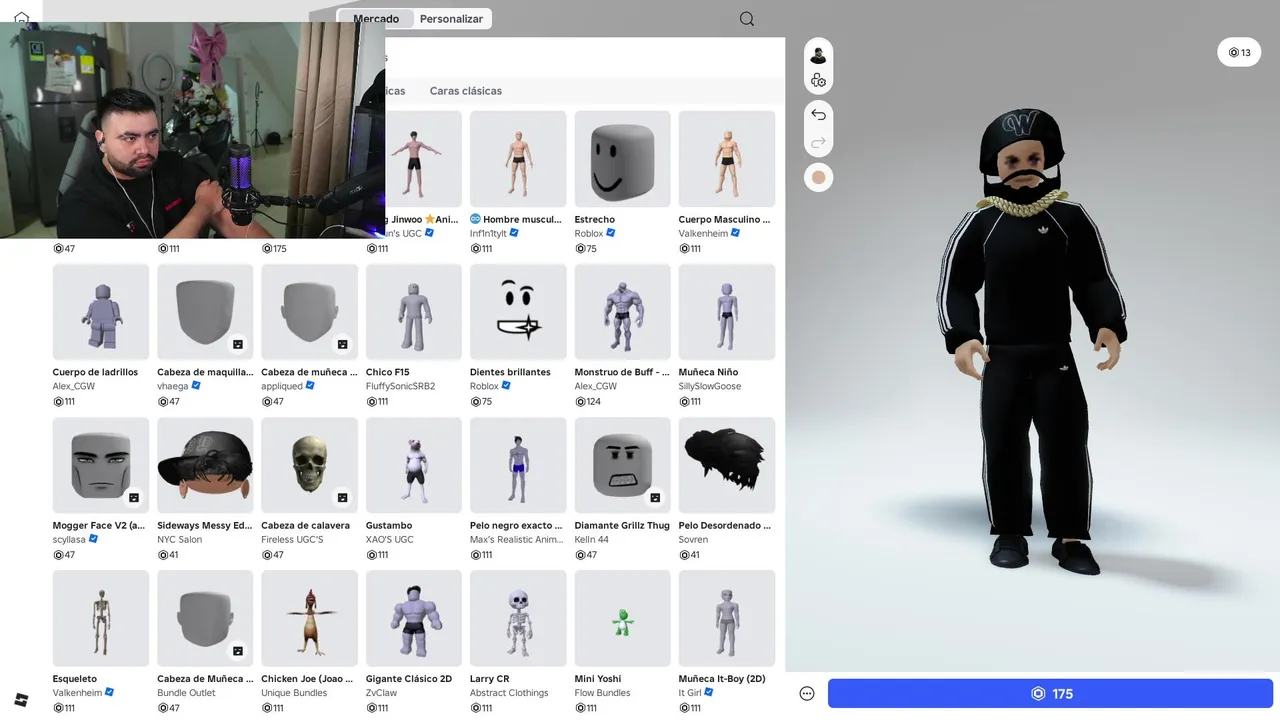Click the 3D avatar preview model

point(1030,340)
